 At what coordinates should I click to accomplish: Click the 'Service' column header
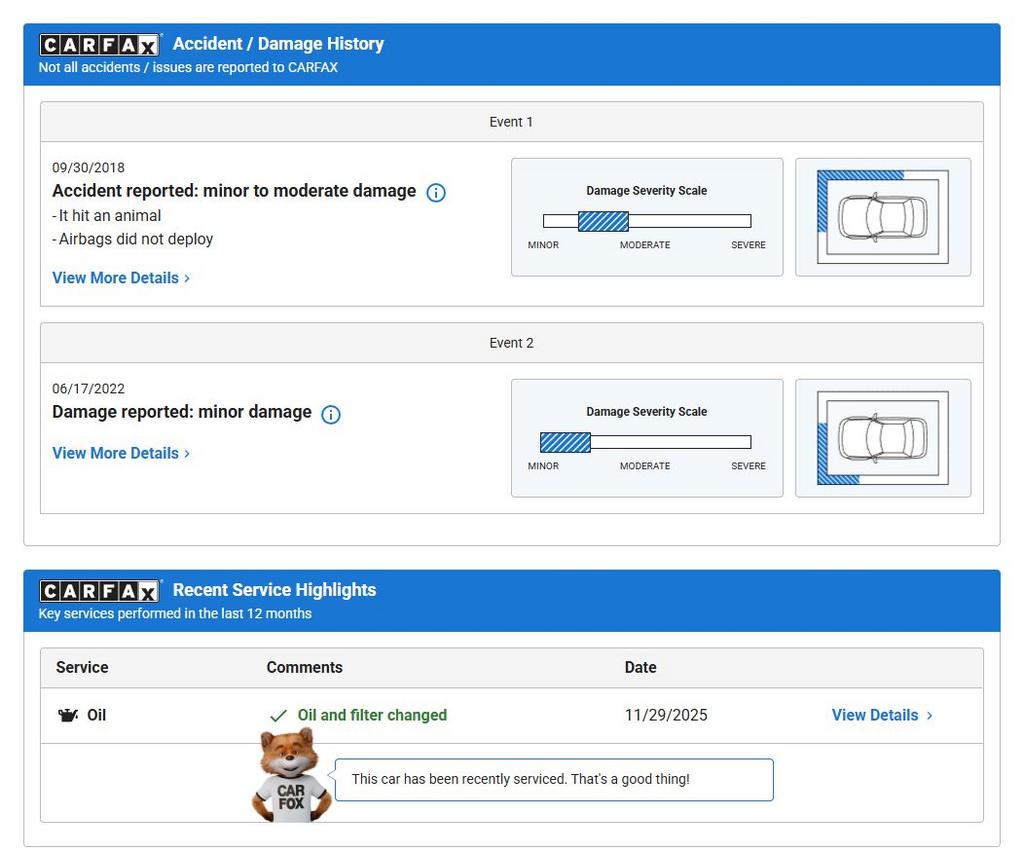(82, 667)
